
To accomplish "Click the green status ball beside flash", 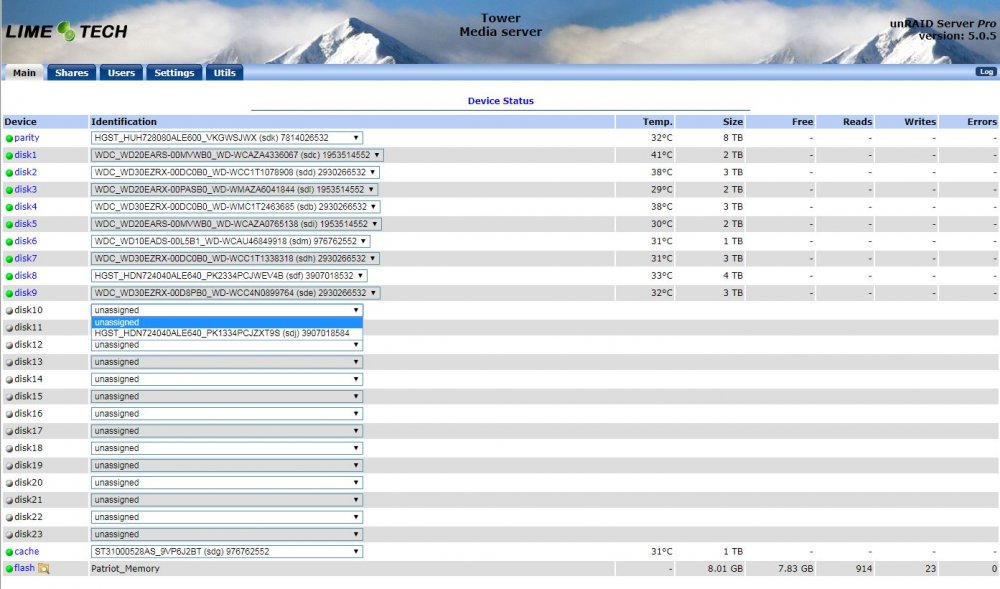I will [9, 569].
